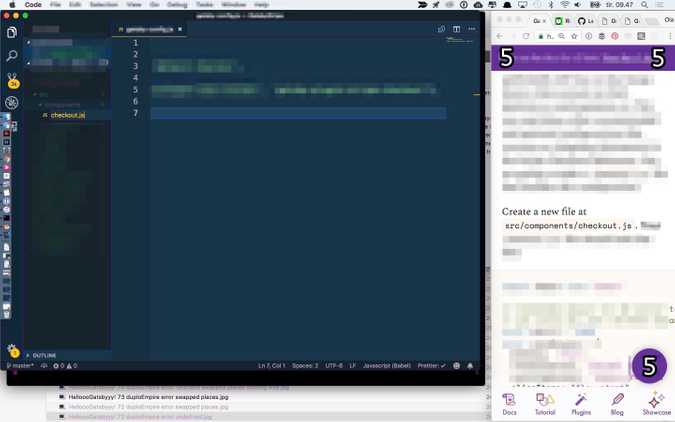Open the Manage gear icon in activity bar
This screenshot has height=422, width=675.
point(12,349)
